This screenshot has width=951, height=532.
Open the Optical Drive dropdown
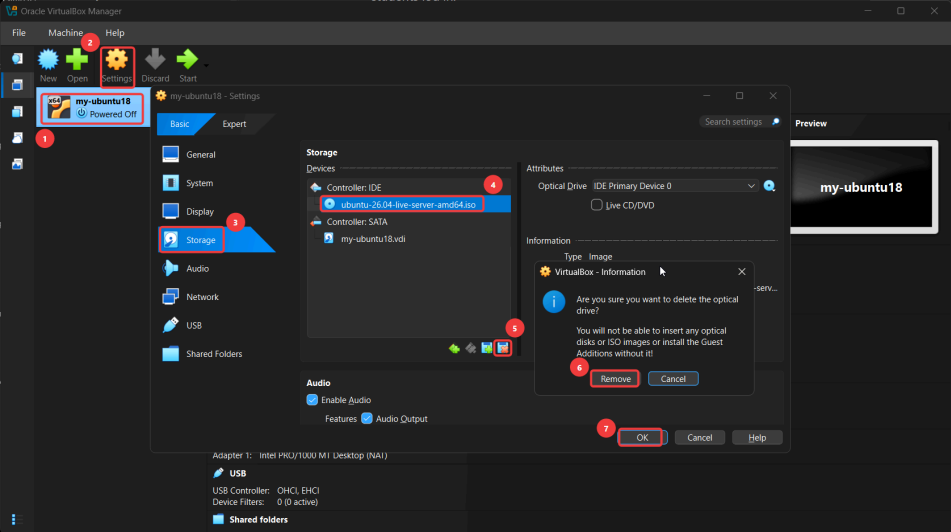coord(674,186)
